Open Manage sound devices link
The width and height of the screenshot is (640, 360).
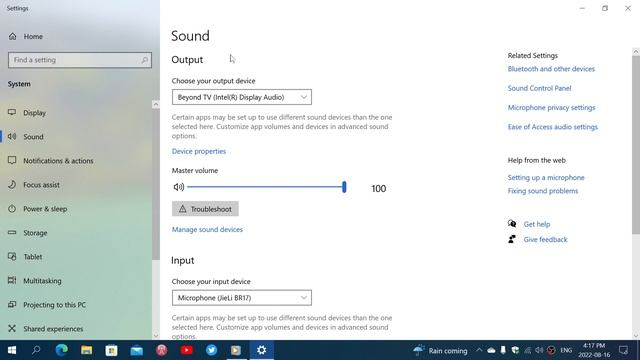207,230
